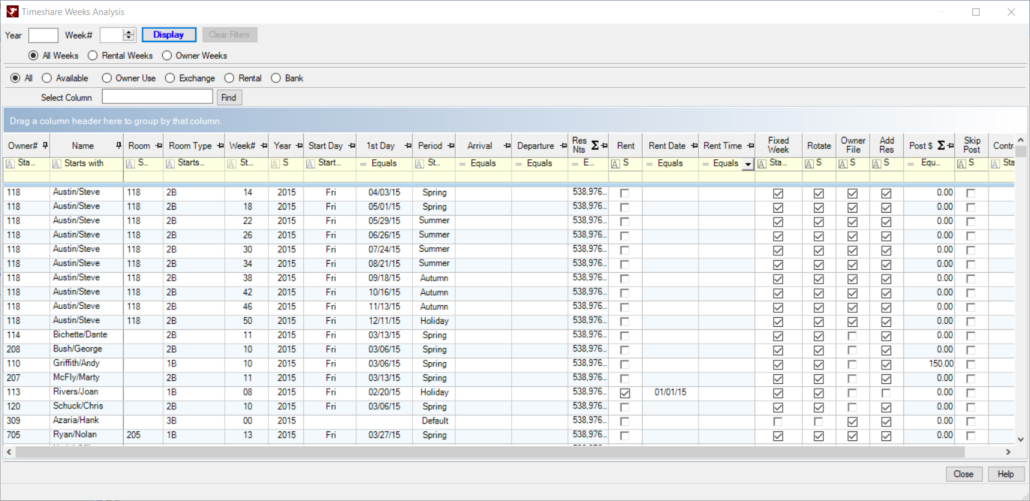Click the Default period cell for Azaria/Hank
Image resolution: width=1030 pixels, height=501 pixels.
[x=434, y=421]
